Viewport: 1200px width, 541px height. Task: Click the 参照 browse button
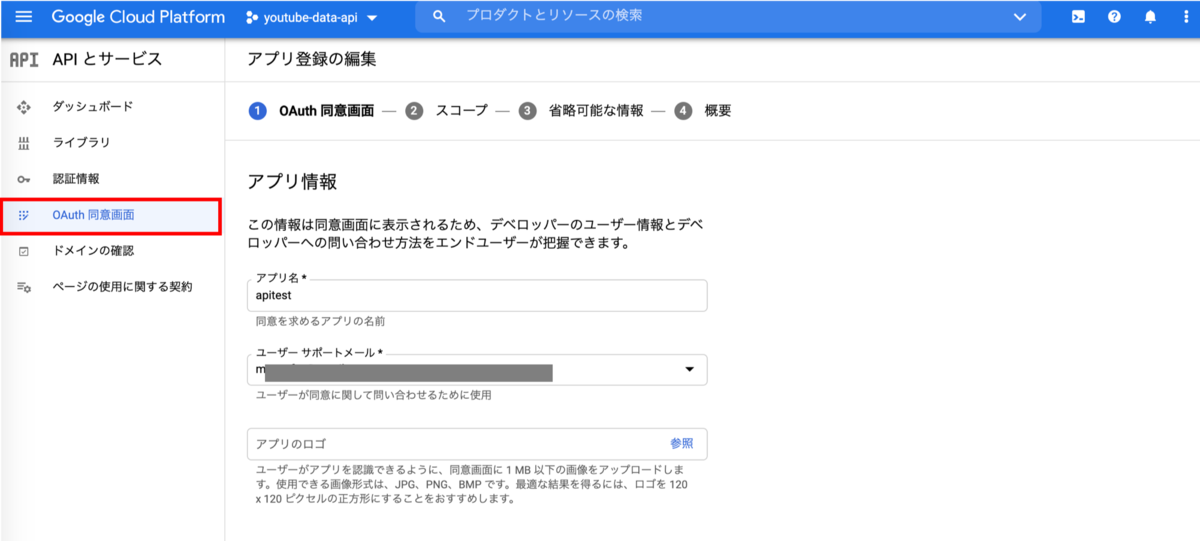tap(682, 444)
